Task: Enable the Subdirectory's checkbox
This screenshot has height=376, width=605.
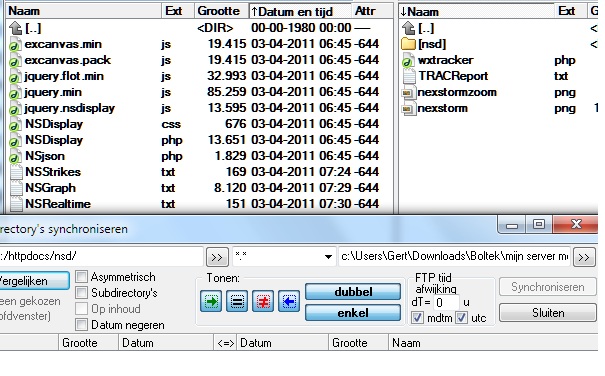Action: tap(81, 293)
